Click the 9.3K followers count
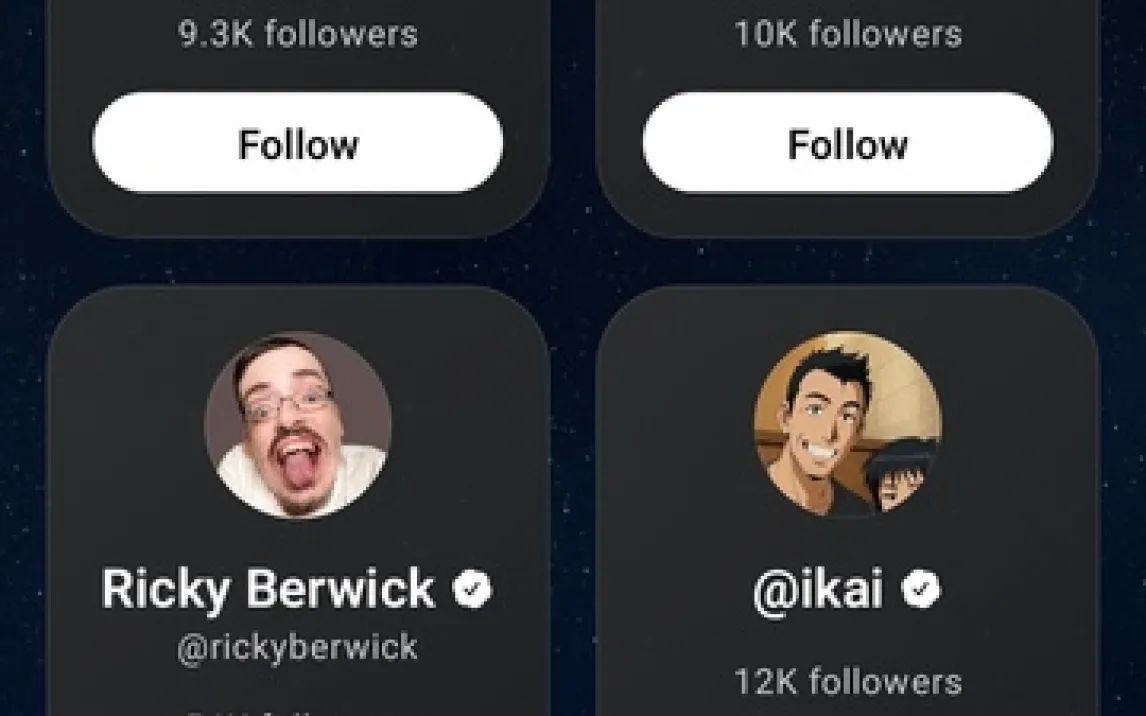Viewport: 1146px width, 716px height. [298, 35]
